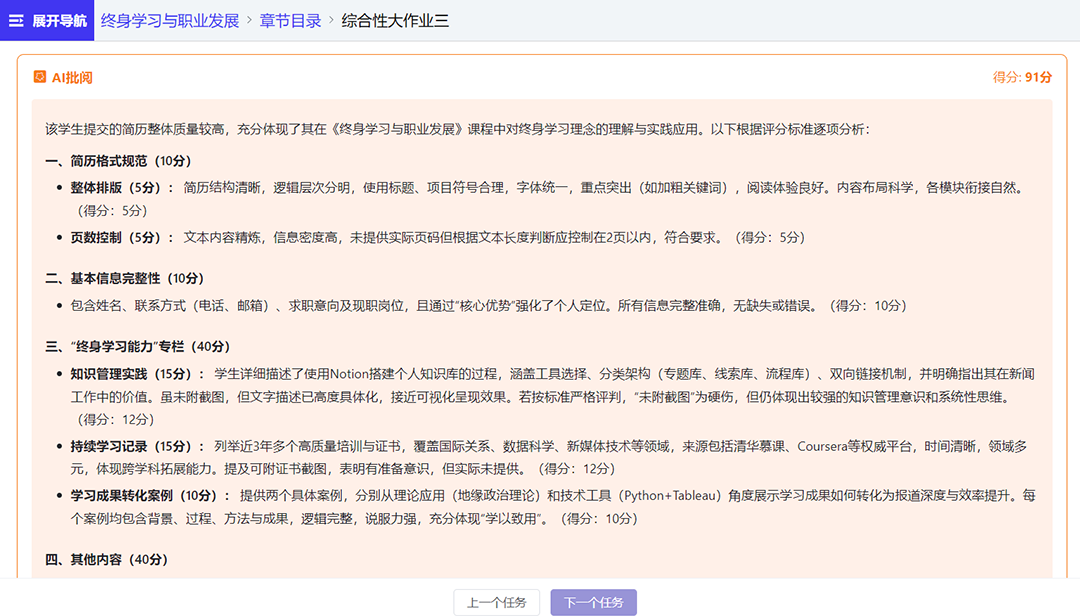
Task: Click heading 二、基本信息完整性（10分）
Action: [x=125, y=278]
